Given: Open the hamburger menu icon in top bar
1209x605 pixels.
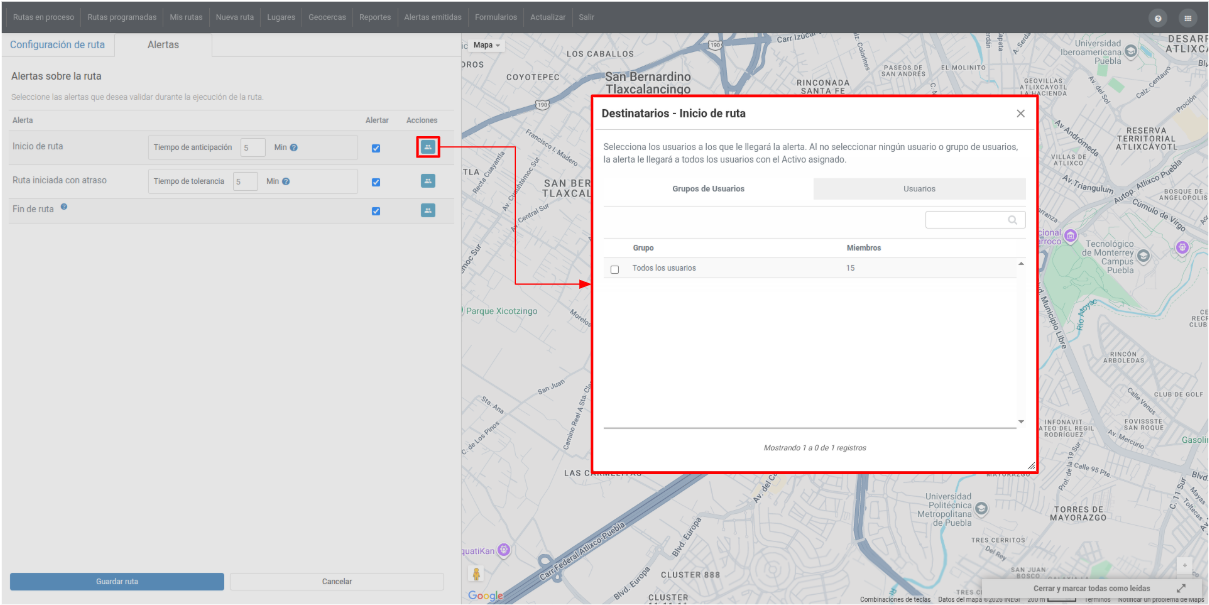Looking at the screenshot, I should (x=1188, y=18).
